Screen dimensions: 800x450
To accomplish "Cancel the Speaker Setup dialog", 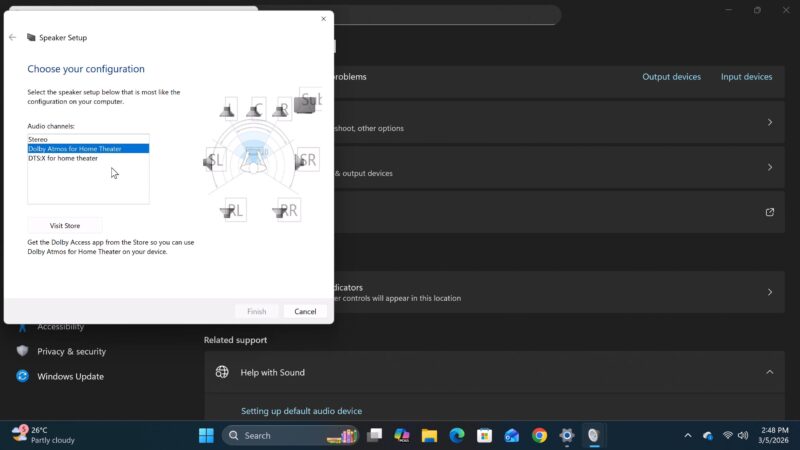I will (305, 311).
